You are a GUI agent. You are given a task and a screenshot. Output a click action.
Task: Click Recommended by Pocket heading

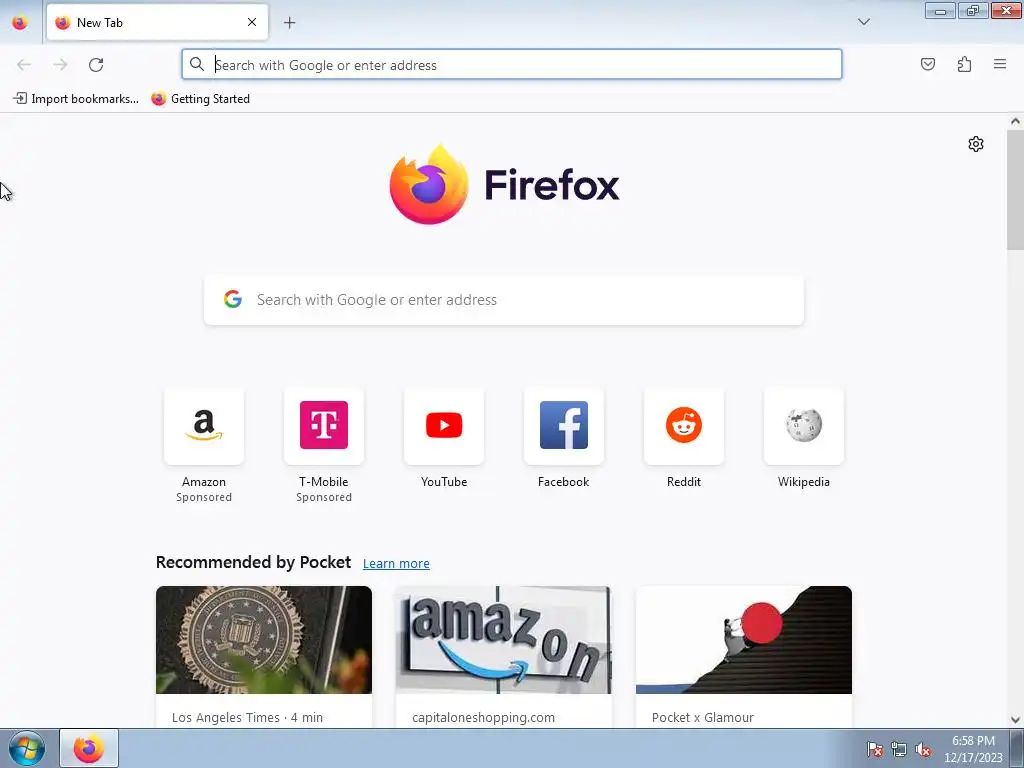point(253,562)
